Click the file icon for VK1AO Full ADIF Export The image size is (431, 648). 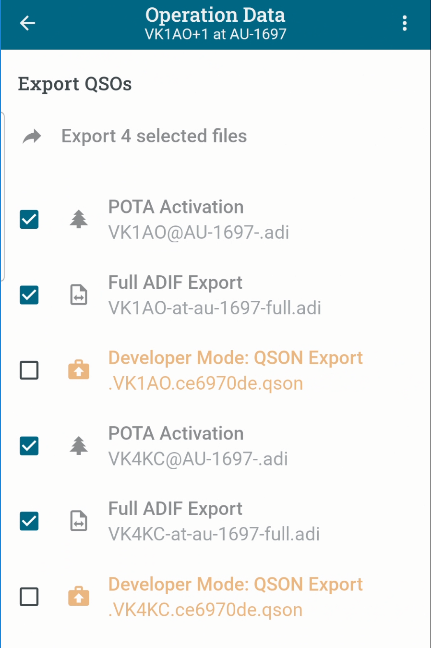coord(79,295)
